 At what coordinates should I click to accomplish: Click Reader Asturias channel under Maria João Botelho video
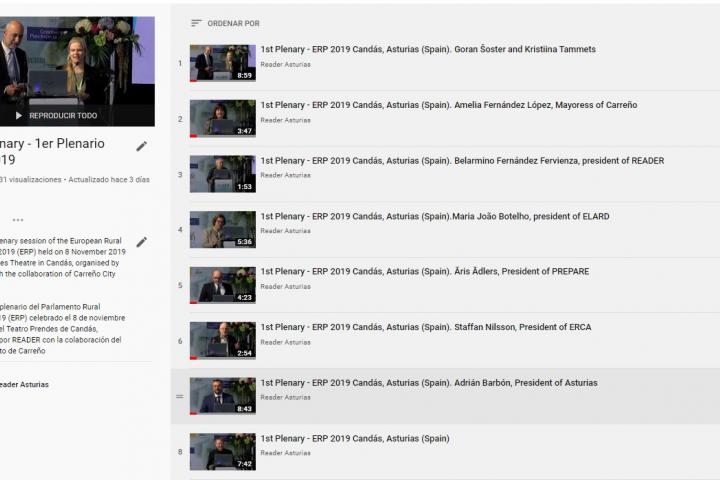285,231
